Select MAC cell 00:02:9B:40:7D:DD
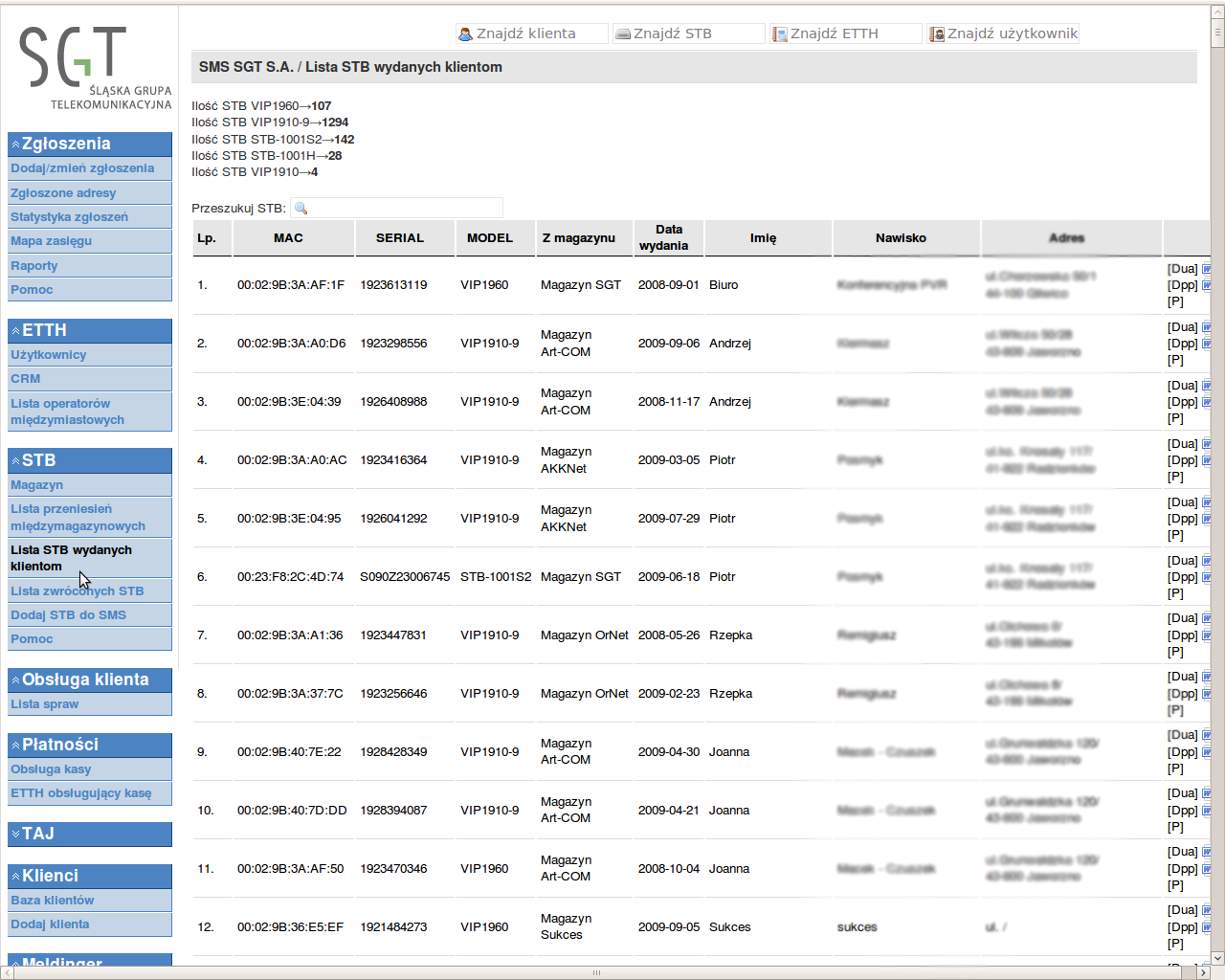Image resolution: width=1225 pixels, height=980 pixels. (292, 811)
